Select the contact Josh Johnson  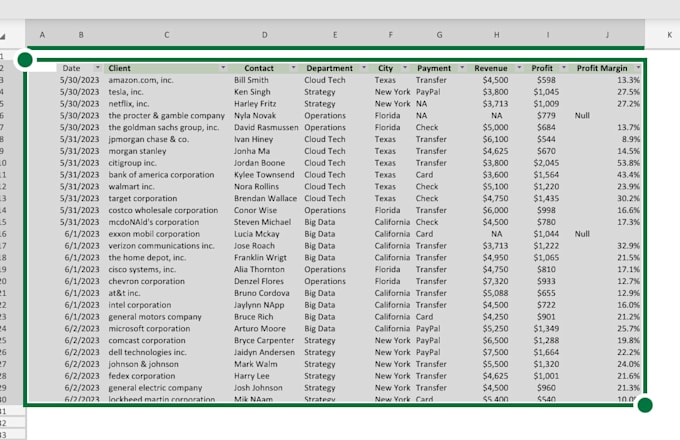click(x=258, y=388)
